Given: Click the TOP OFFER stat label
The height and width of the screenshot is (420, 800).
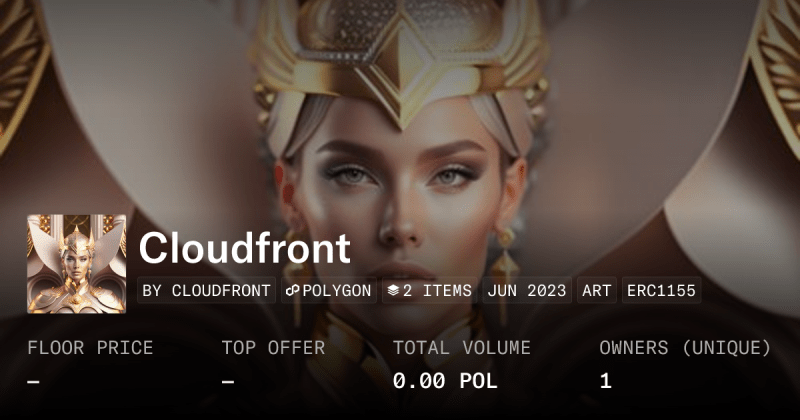Looking at the screenshot, I should point(273,348).
